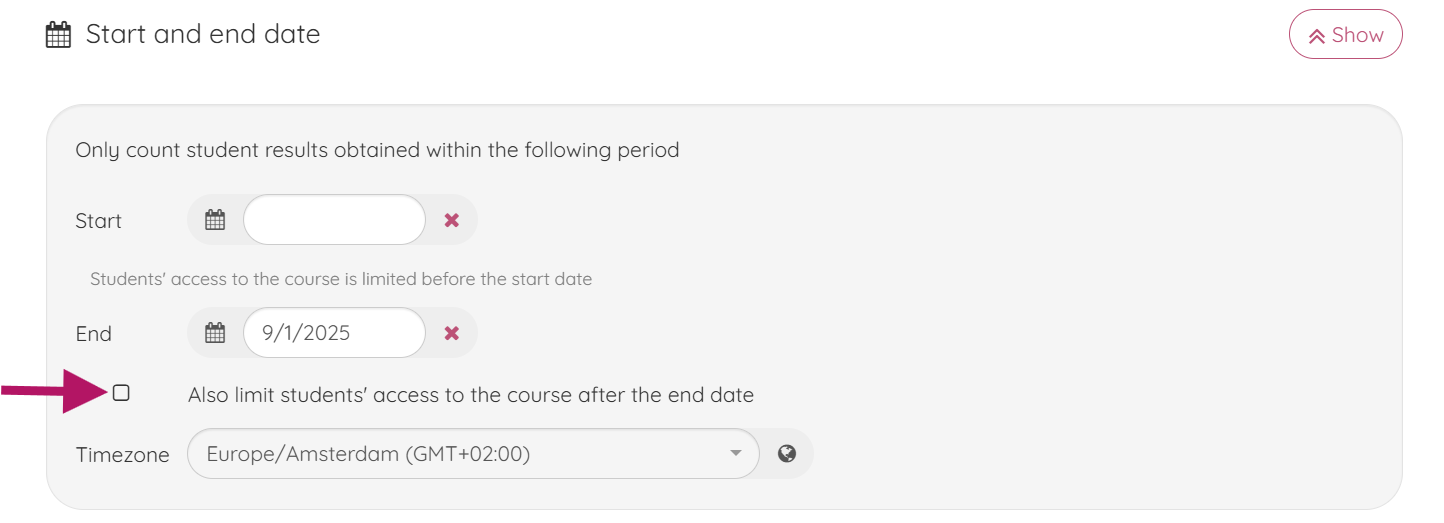
Task: Click the 'End' field label
Action: [x=94, y=334]
